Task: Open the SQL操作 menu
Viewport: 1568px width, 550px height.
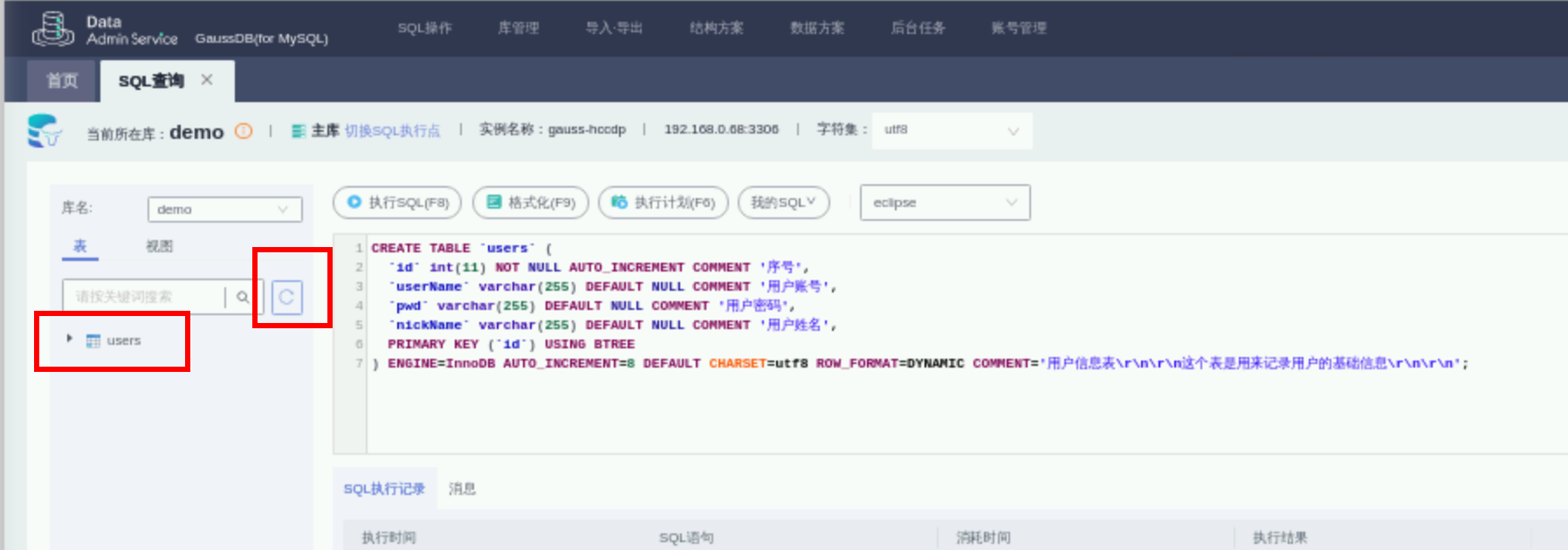Action: click(425, 28)
